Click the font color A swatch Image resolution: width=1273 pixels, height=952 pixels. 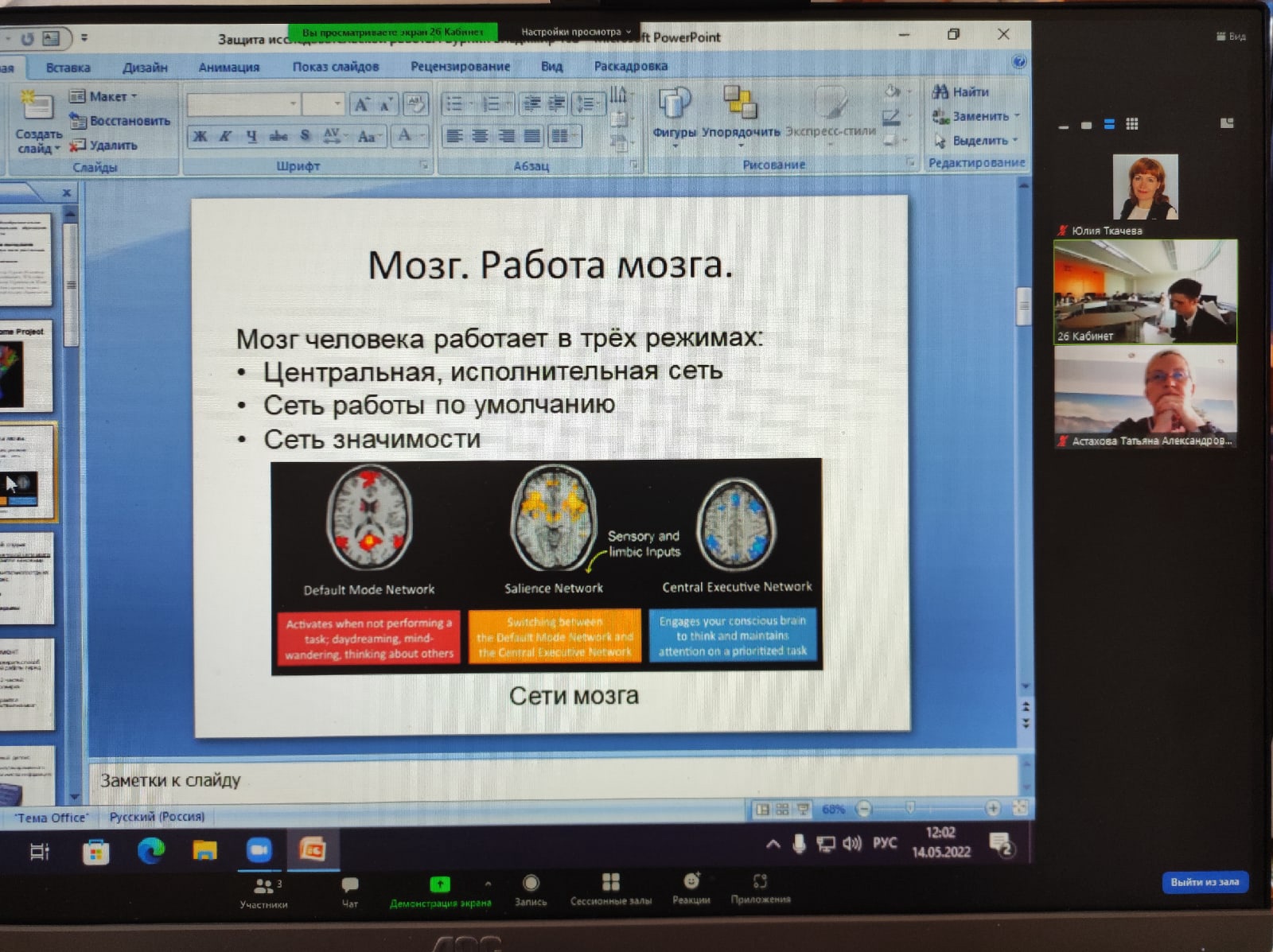pyautogui.click(x=404, y=136)
